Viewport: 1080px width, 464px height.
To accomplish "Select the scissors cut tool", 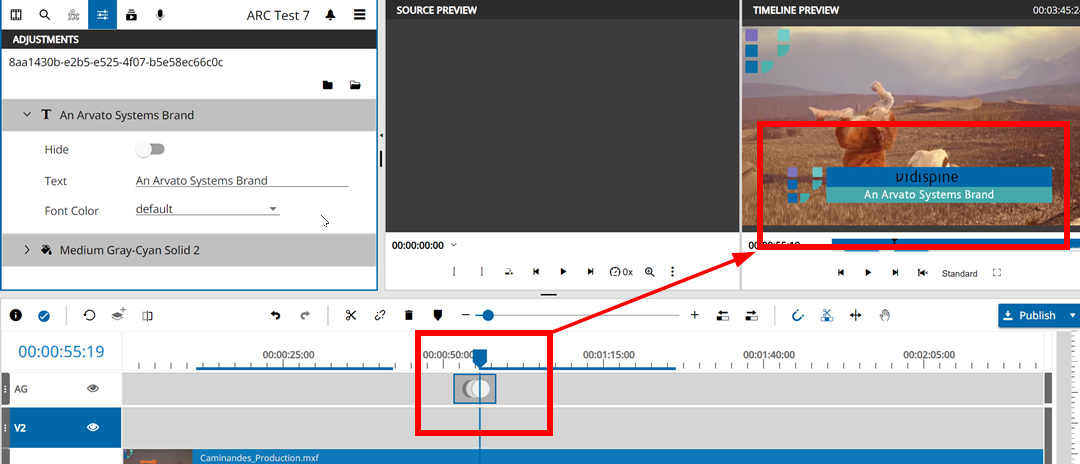I will tap(350, 315).
